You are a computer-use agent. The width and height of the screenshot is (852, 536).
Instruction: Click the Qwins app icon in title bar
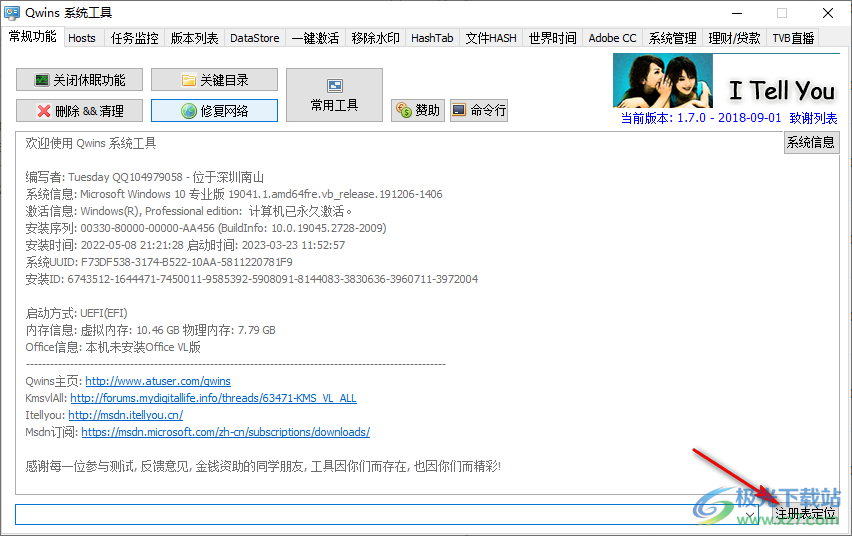point(12,13)
